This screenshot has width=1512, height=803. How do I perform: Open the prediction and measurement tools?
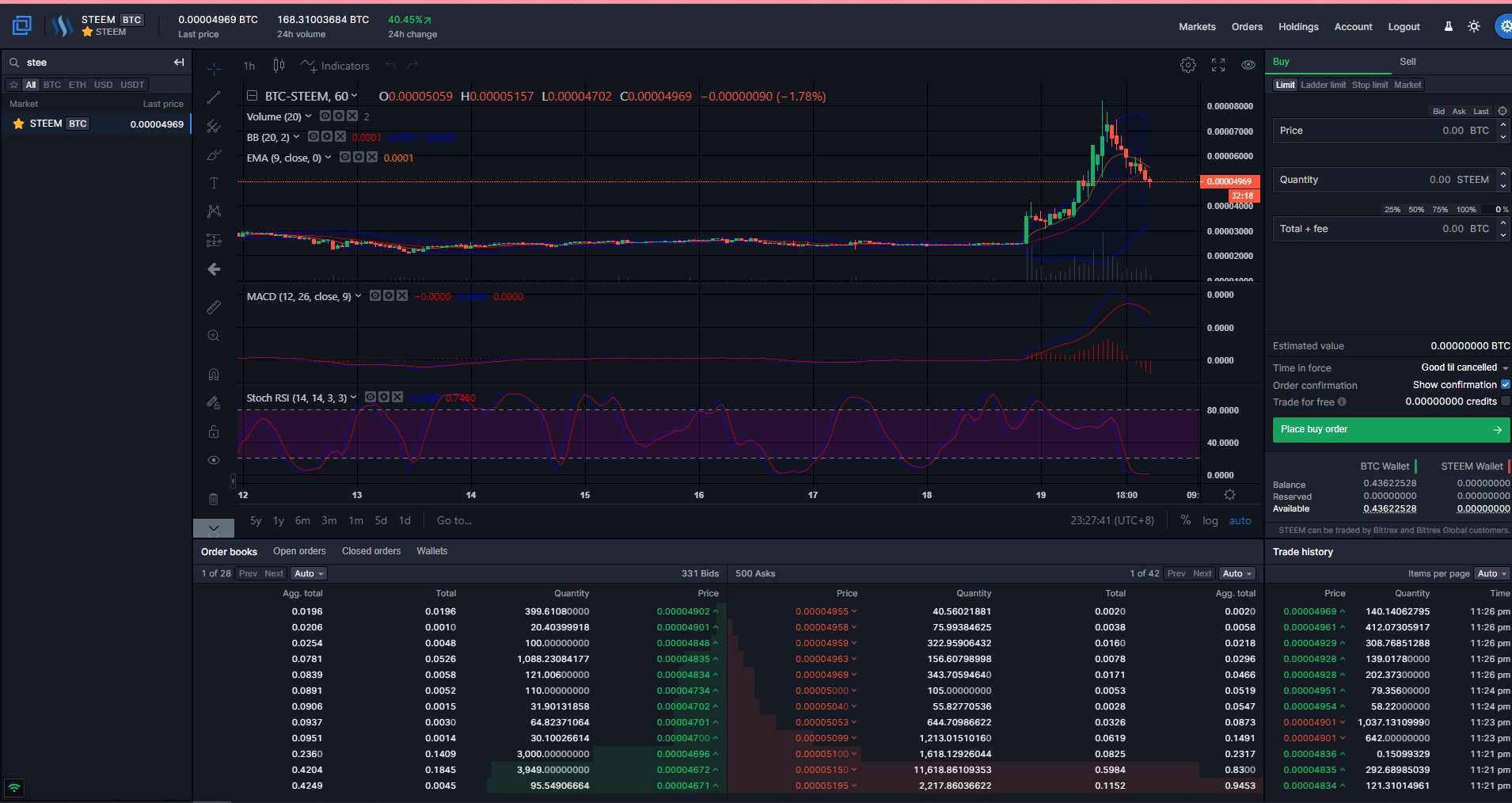coord(214,240)
